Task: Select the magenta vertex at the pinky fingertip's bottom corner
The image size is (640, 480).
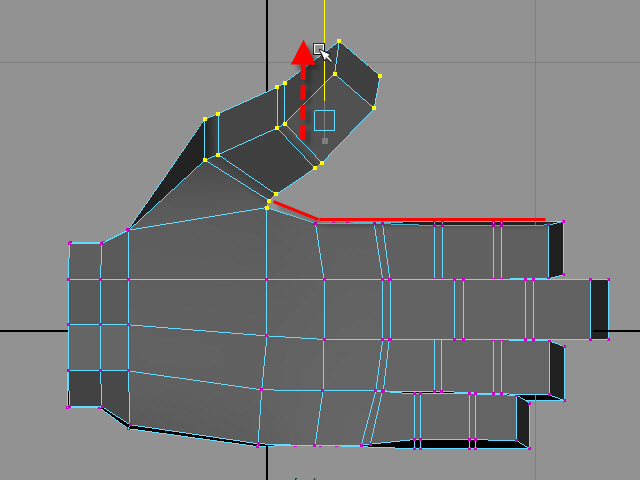Action: coord(529,448)
